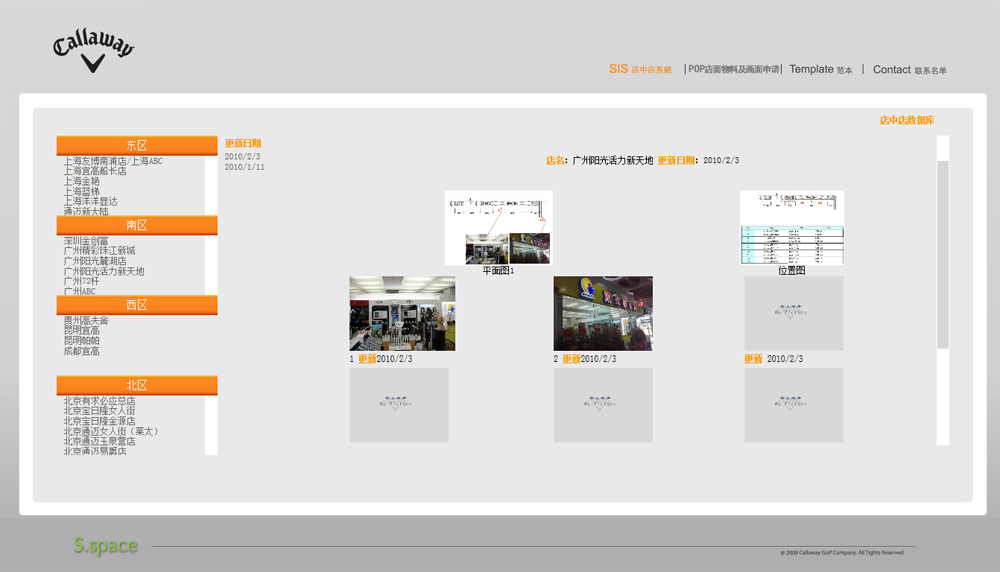The height and width of the screenshot is (572, 1000).
Task: Click the placeholder image right of photo 2
Action: click(793, 314)
